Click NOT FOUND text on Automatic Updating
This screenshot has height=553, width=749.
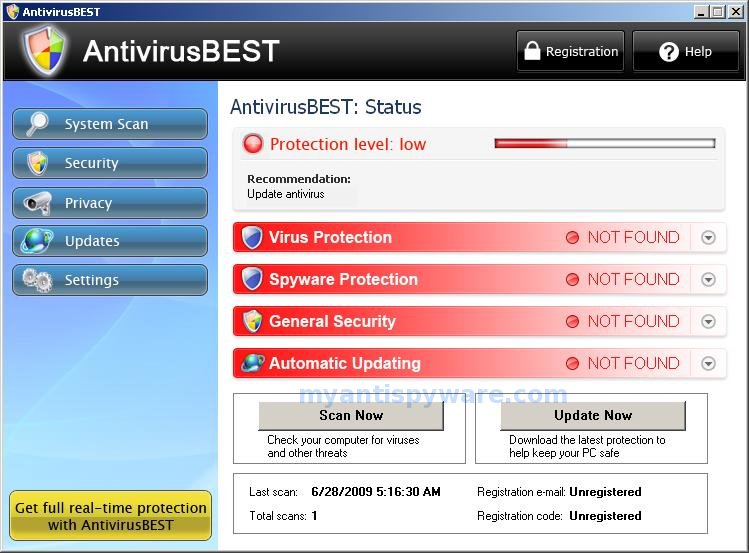tap(633, 363)
